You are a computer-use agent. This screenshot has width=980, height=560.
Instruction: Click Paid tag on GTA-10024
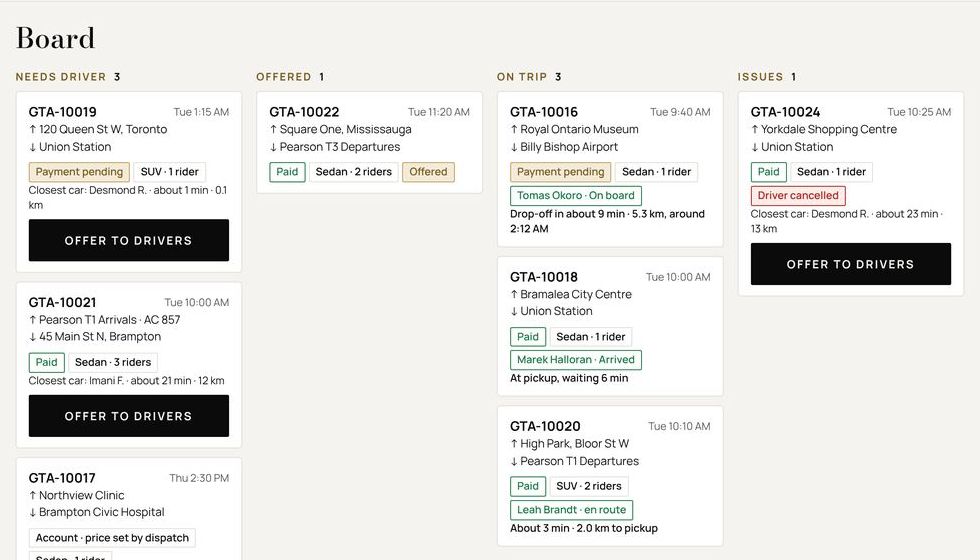tap(768, 172)
